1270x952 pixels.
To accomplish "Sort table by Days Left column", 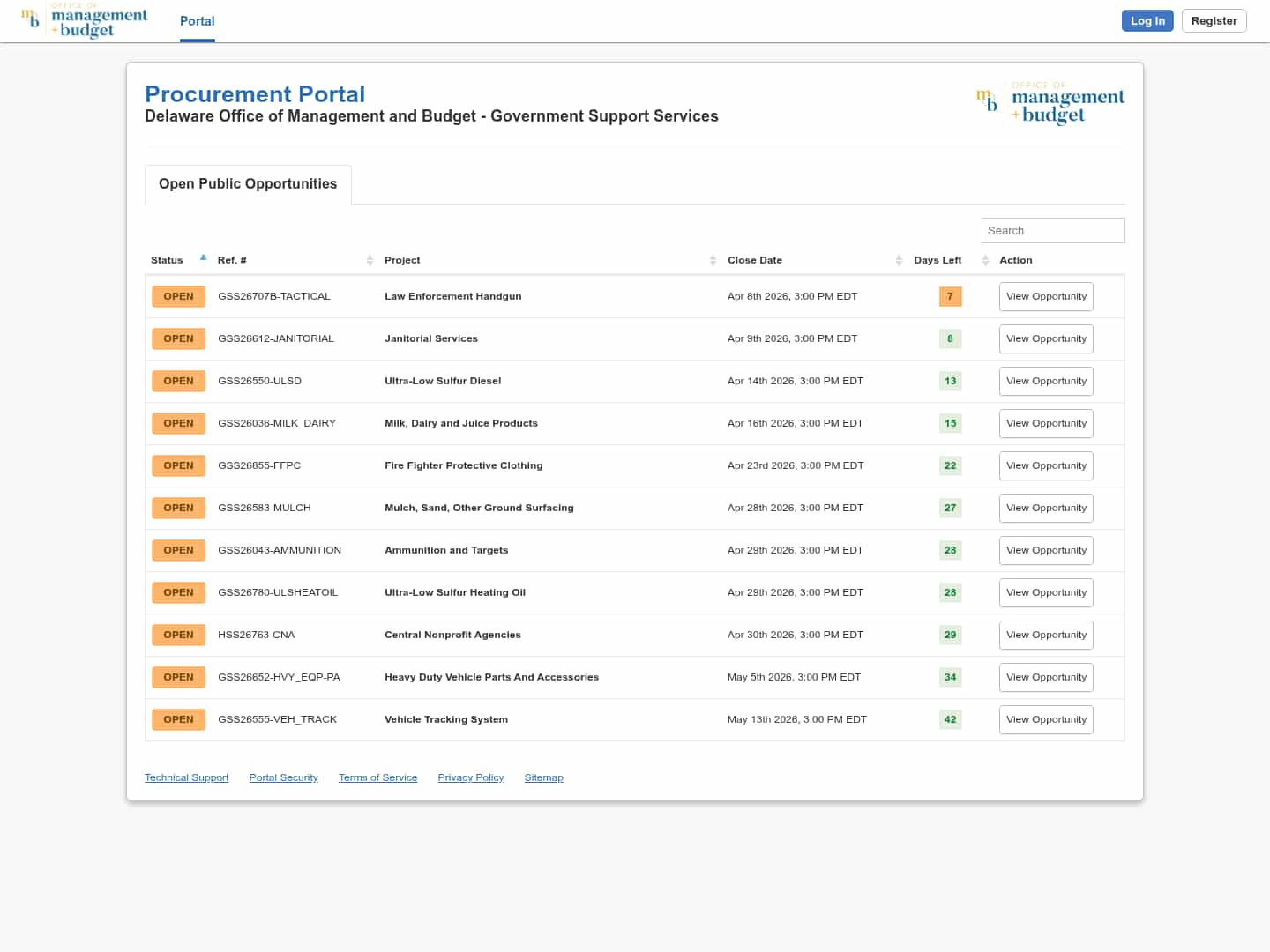I will 985,260.
